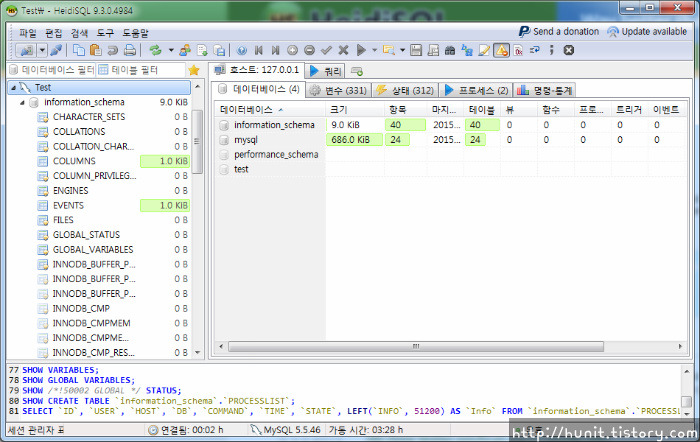700x442 pixels.
Task: Toggle the binary as hex 0x icon
Action: click(x=518, y=50)
